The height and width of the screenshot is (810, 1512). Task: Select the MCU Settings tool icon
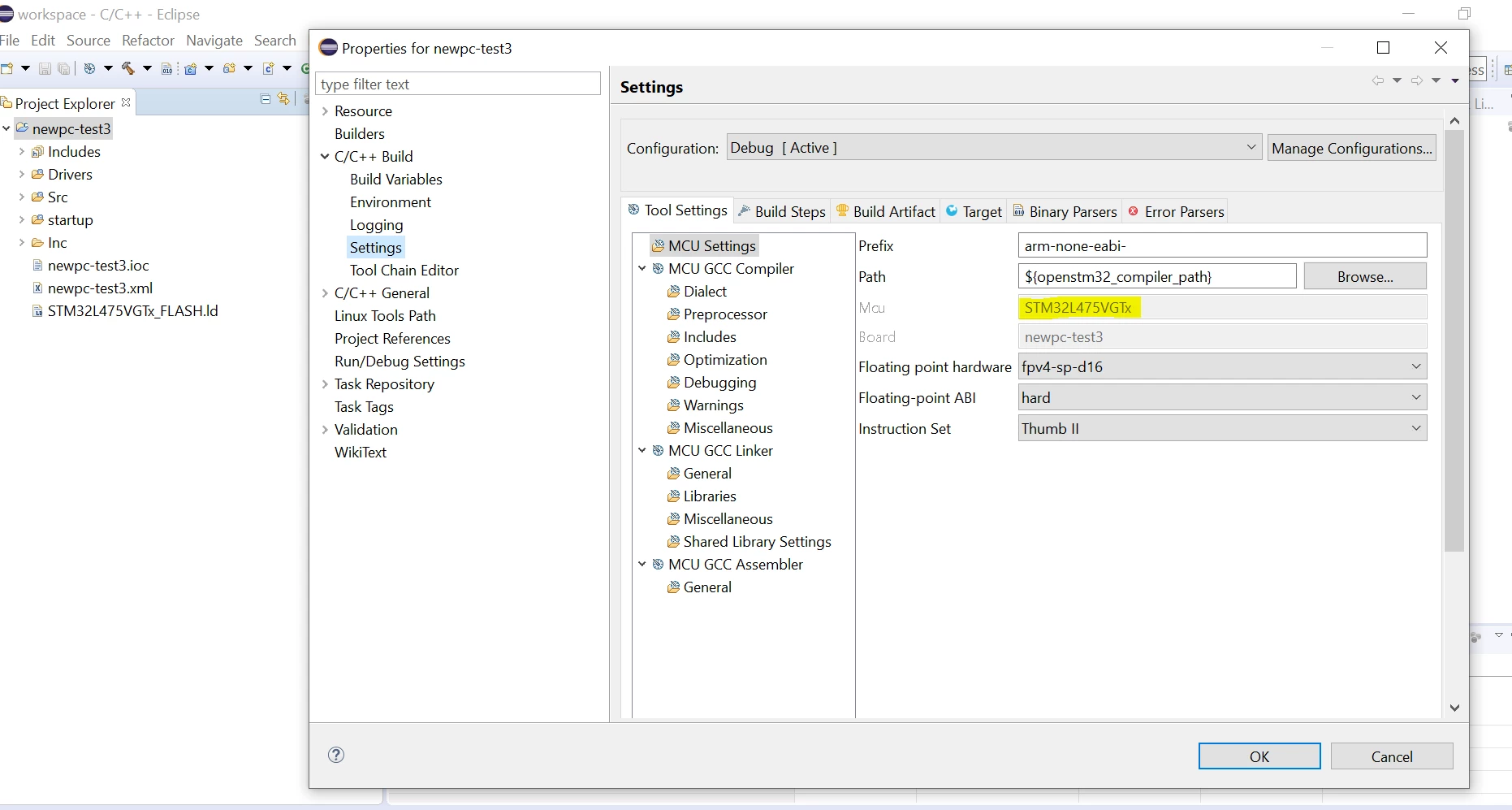coord(658,246)
